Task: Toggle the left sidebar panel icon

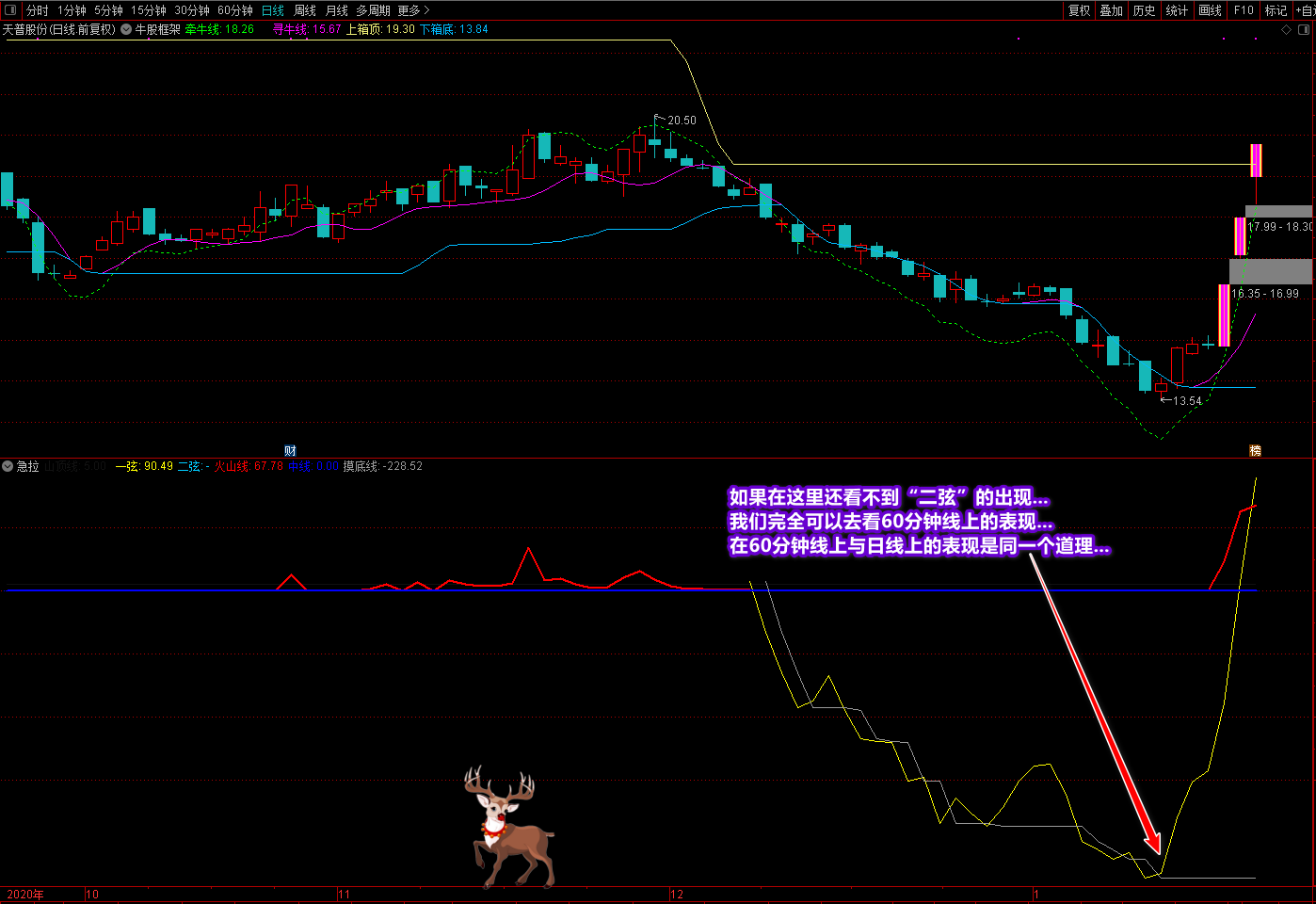Action: tap(10, 10)
